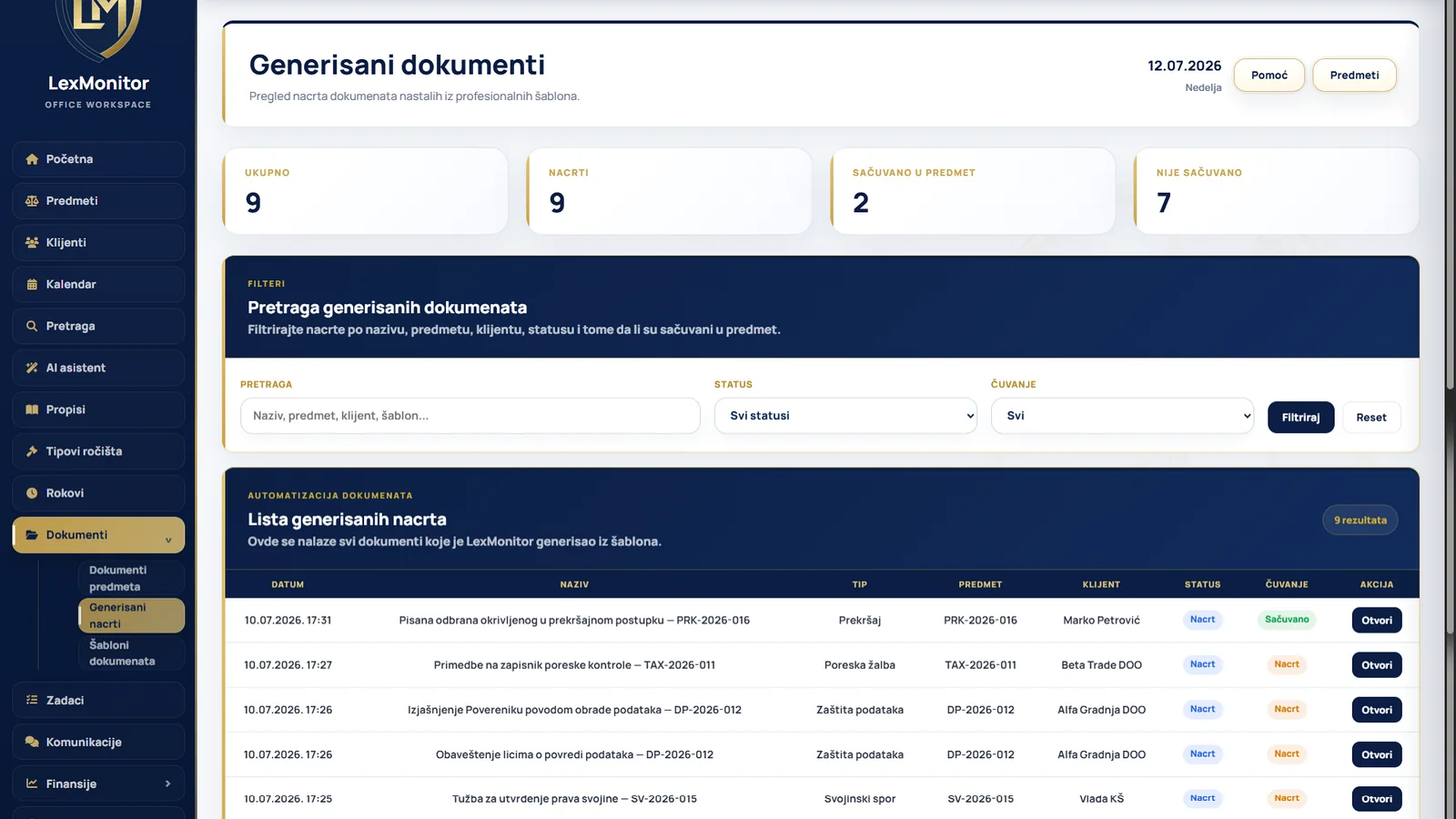Click the chat icon beside Komunikacije

tap(32, 743)
